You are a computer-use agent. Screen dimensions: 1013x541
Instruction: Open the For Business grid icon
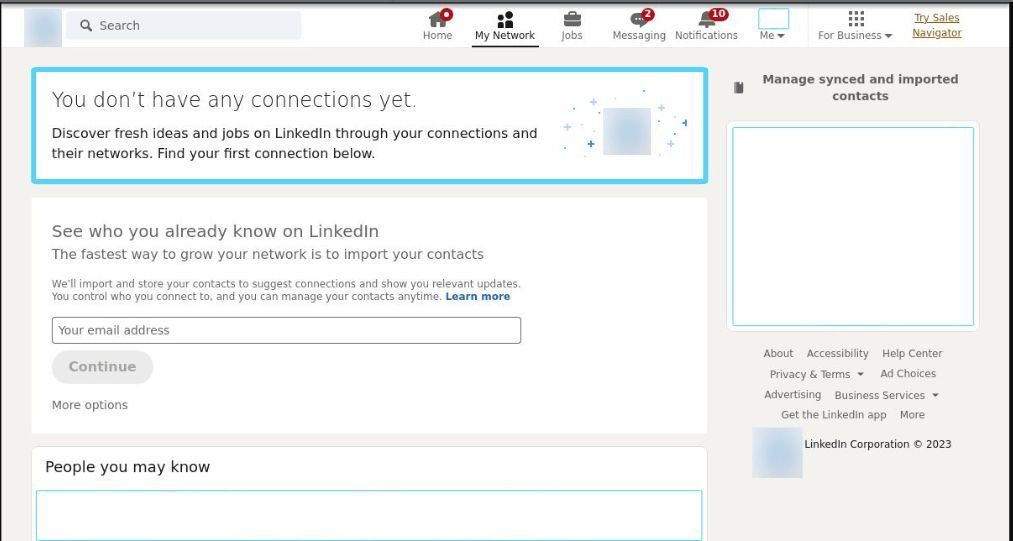856,18
